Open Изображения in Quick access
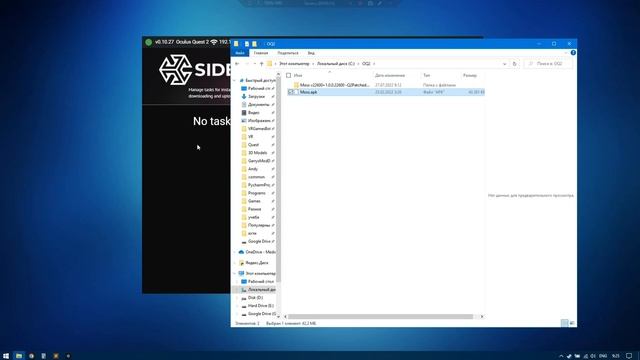The height and width of the screenshot is (360, 640). point(259,121)
